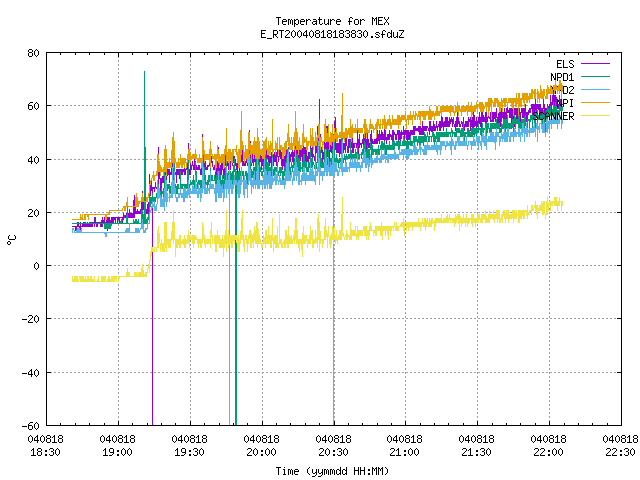Click the x-axis tick label 18:30
Screen dimensions: 640x480
click(x=46, y=452)
